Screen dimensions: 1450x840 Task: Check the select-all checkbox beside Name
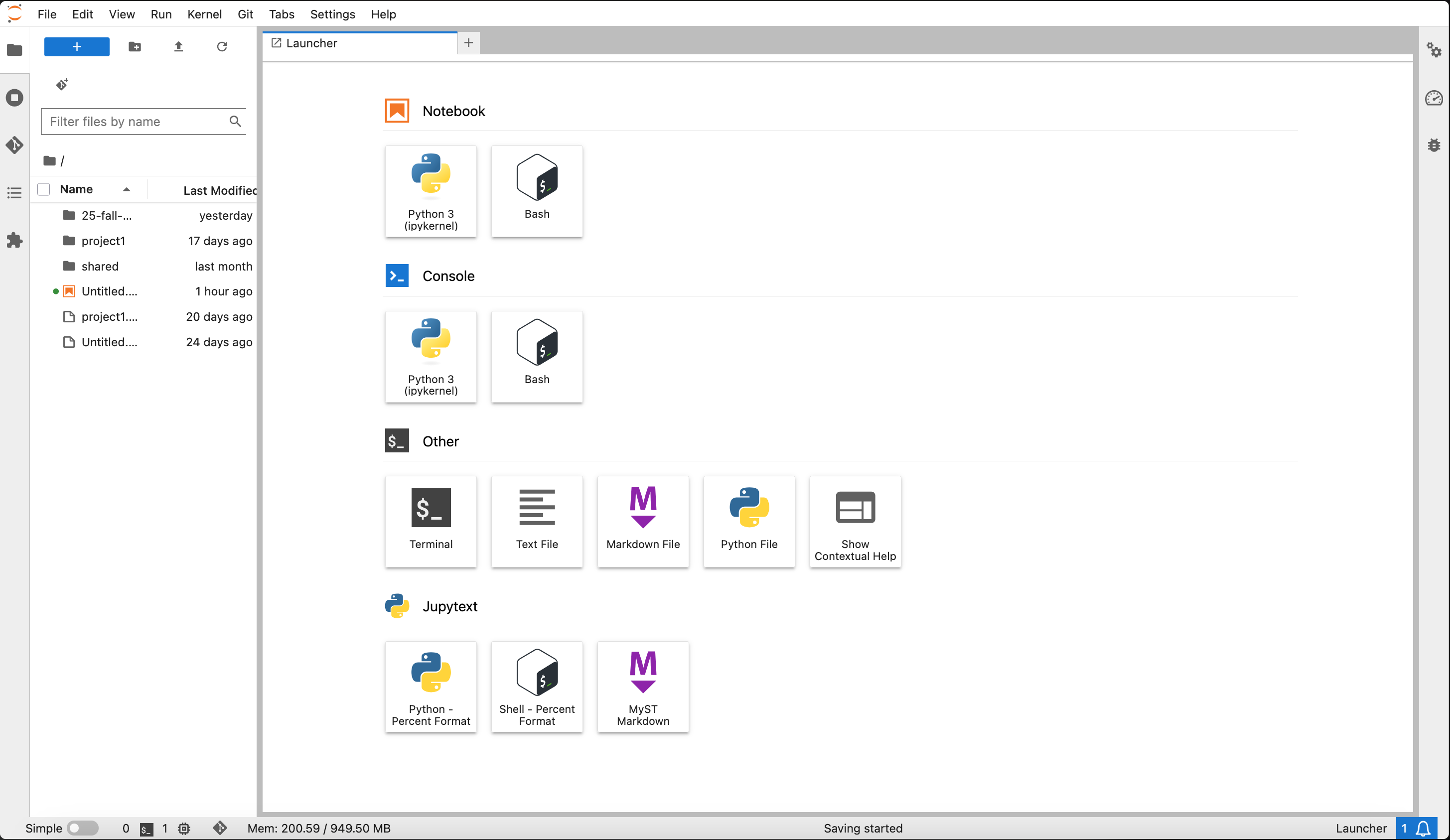[43, 189]
